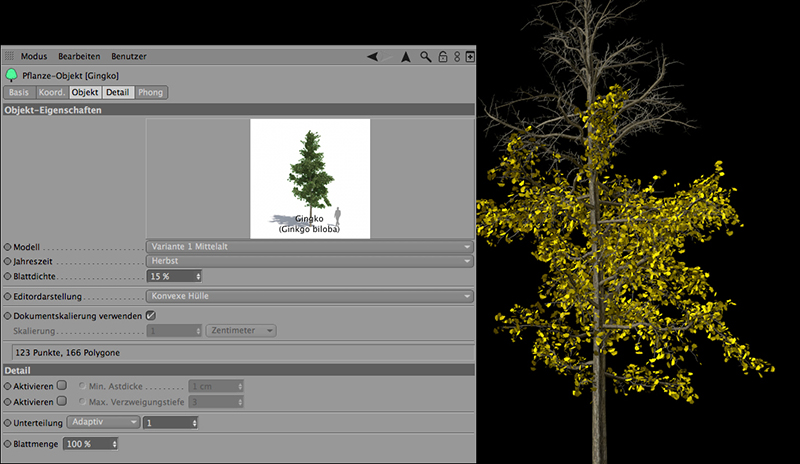The width and height of the screenshot is (800, 464).
Task: Expand the Editordarstellung Konvexe Hülle dropdown
Action: pyautogui.click(x=309, y=296)
